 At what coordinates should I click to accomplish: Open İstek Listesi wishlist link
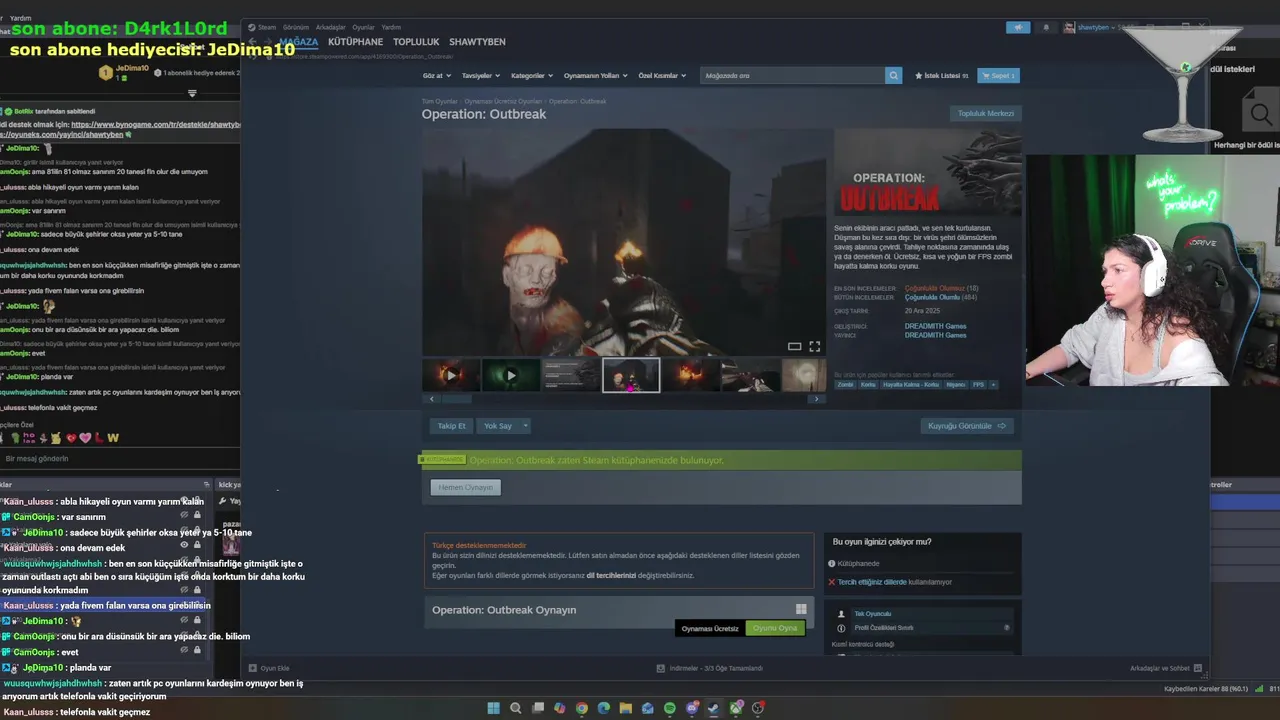[941, 75]
